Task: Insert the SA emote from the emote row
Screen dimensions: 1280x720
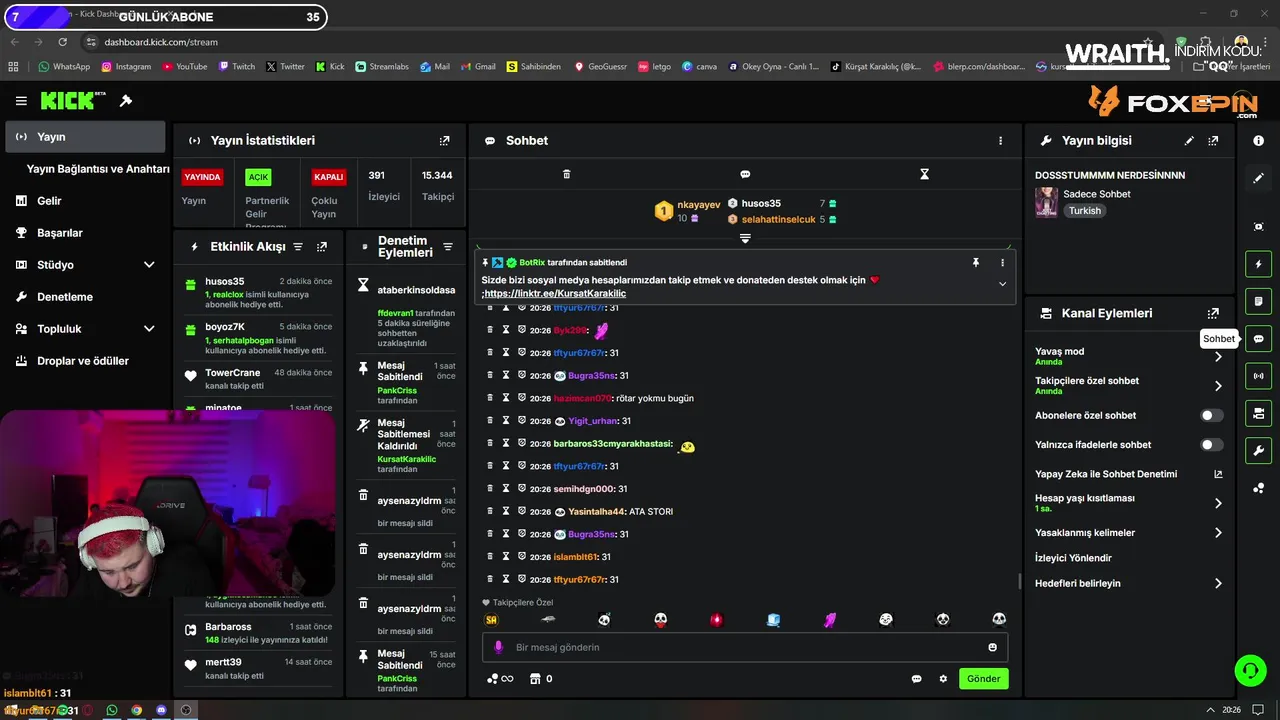Action: tap(491, 620)
